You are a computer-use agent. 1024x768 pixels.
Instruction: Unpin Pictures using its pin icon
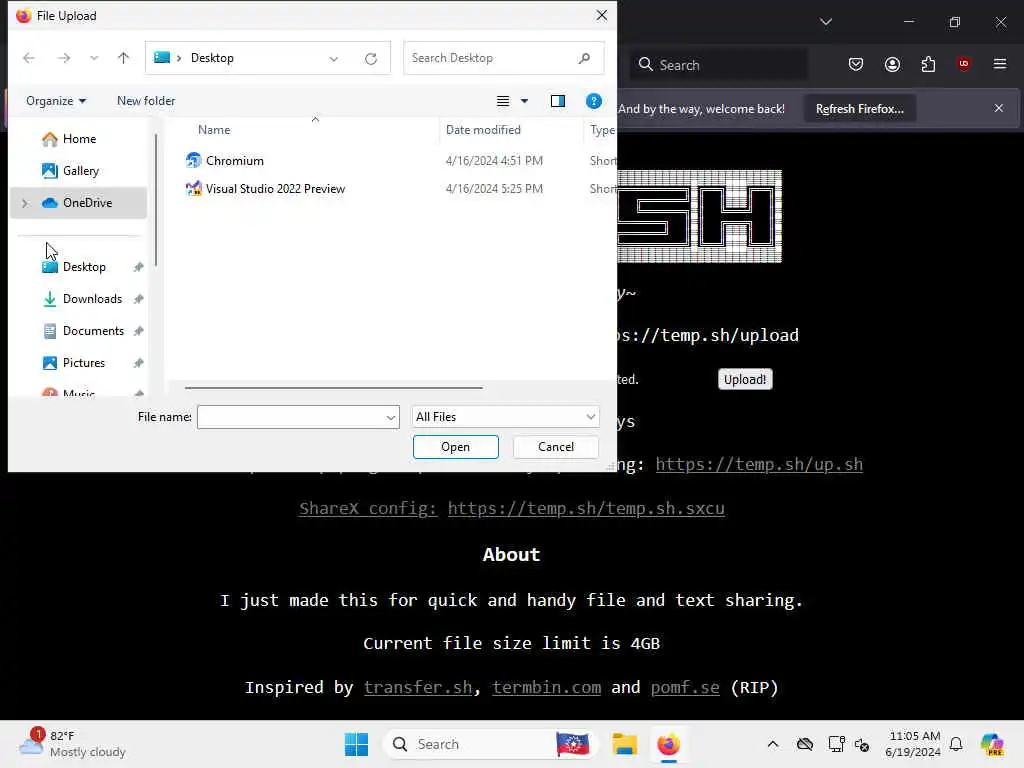pyautogui.click(x=138, y=363)
